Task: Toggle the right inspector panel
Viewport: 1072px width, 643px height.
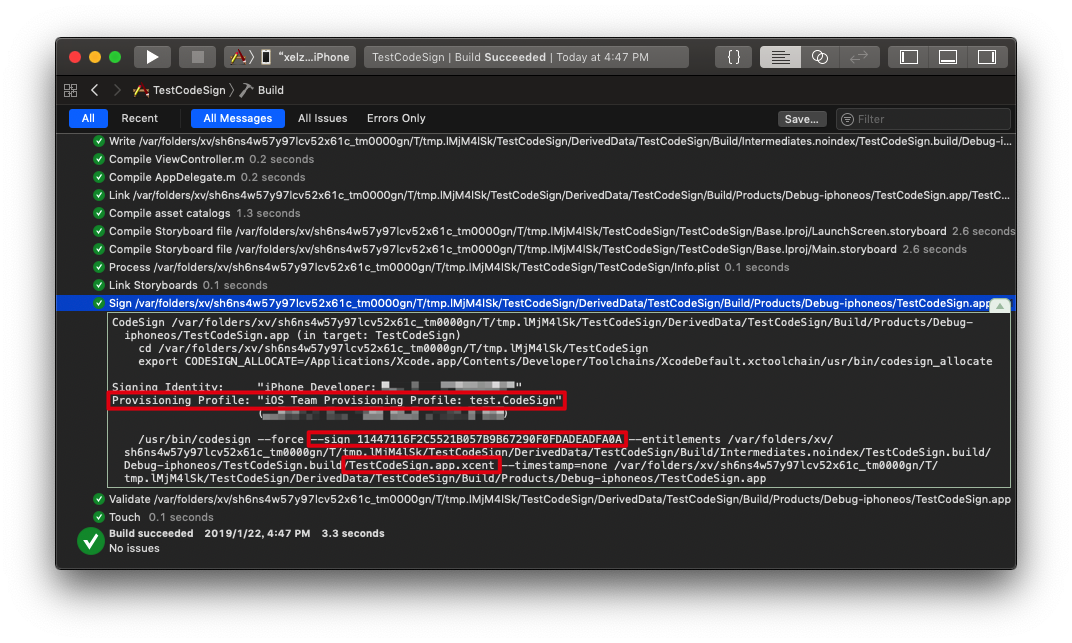Action: (x=987, y=57)
